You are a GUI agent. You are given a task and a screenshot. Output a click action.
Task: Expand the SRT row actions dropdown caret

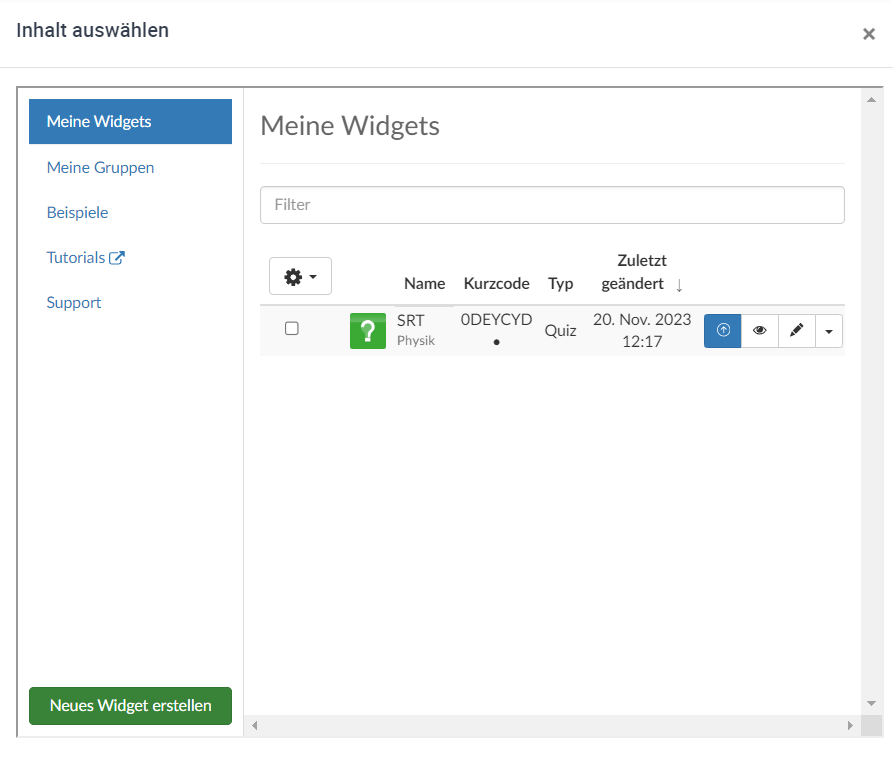pyautogui.click(x=829, y=331)
